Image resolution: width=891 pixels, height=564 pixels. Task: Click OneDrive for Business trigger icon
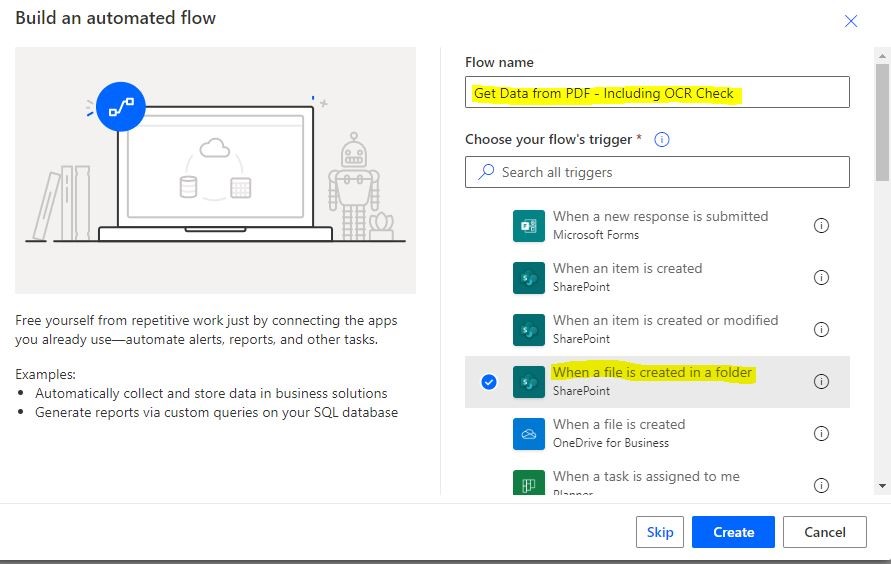tap(528, 434)
